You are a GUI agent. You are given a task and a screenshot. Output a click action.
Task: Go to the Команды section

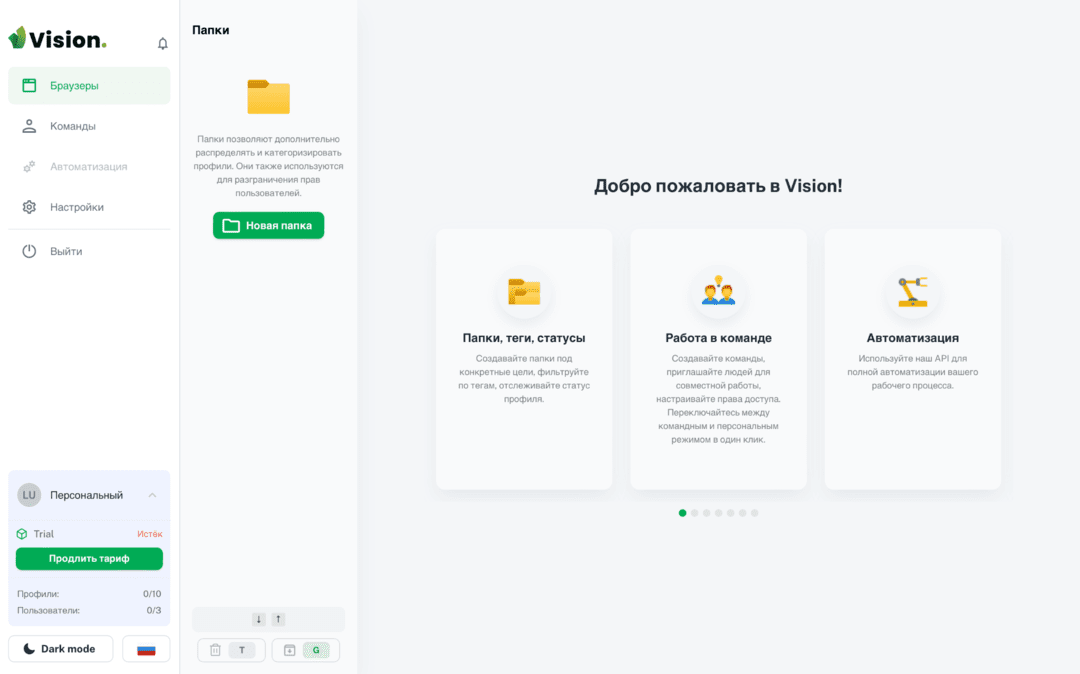tap(89, 126)
